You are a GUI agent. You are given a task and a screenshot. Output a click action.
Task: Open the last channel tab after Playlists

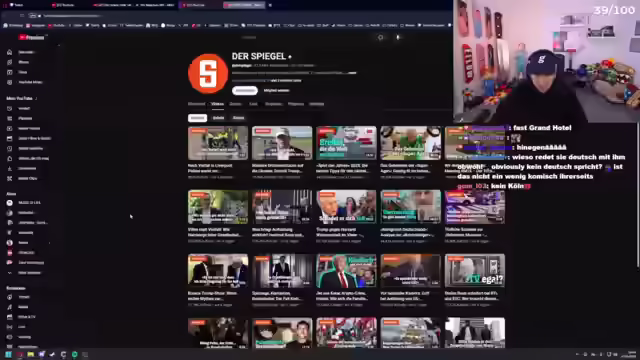(316, 104)
